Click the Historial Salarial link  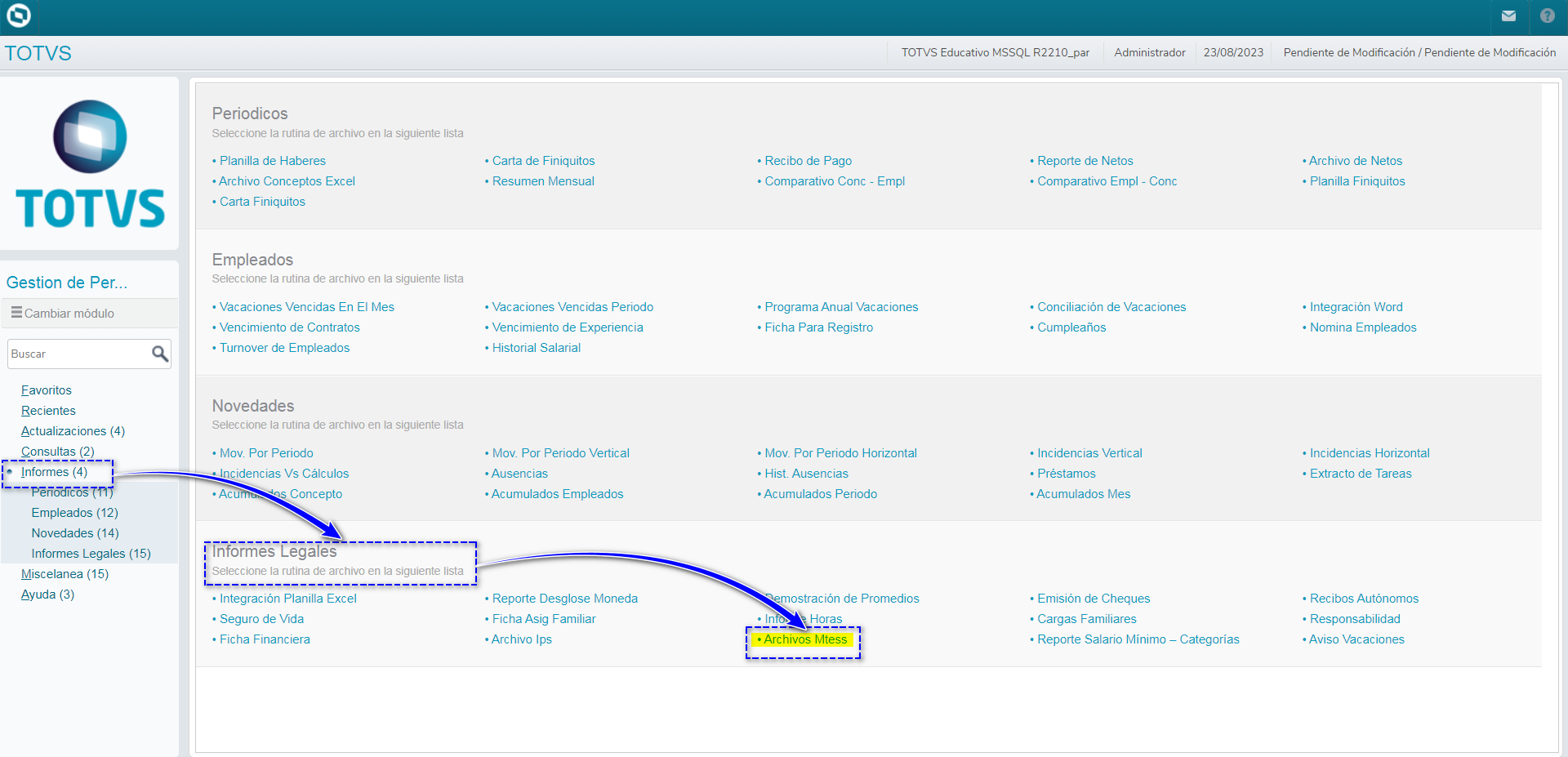[536, 348]
